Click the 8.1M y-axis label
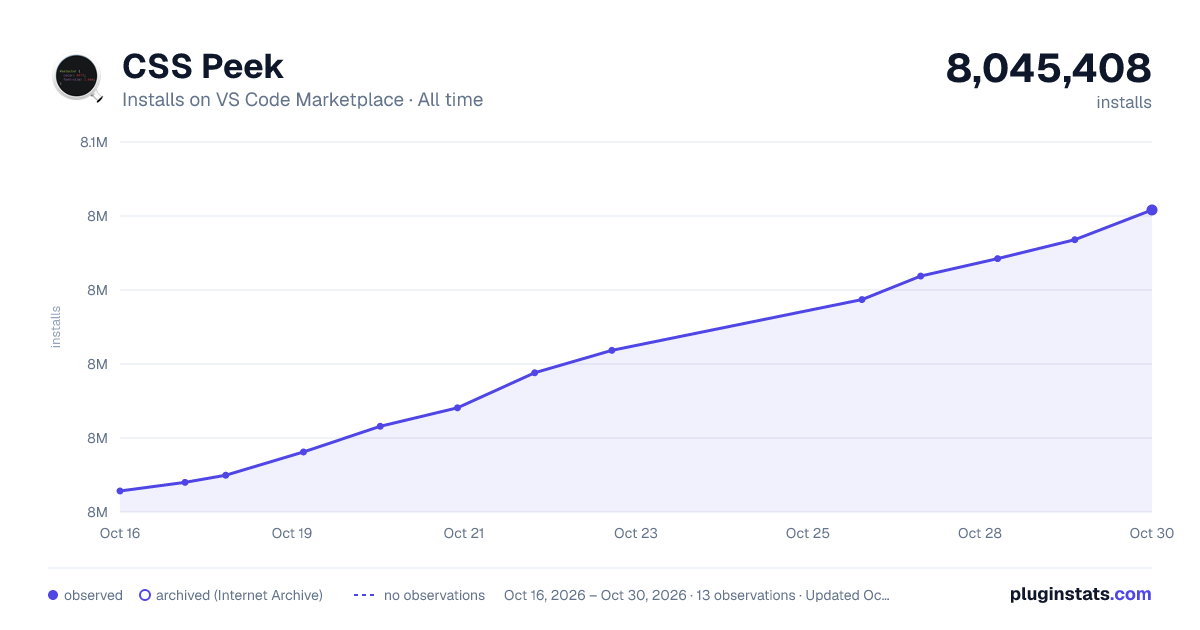This screenshot has height=630, width=1200. pyautogui.click(x=94, y=142)
